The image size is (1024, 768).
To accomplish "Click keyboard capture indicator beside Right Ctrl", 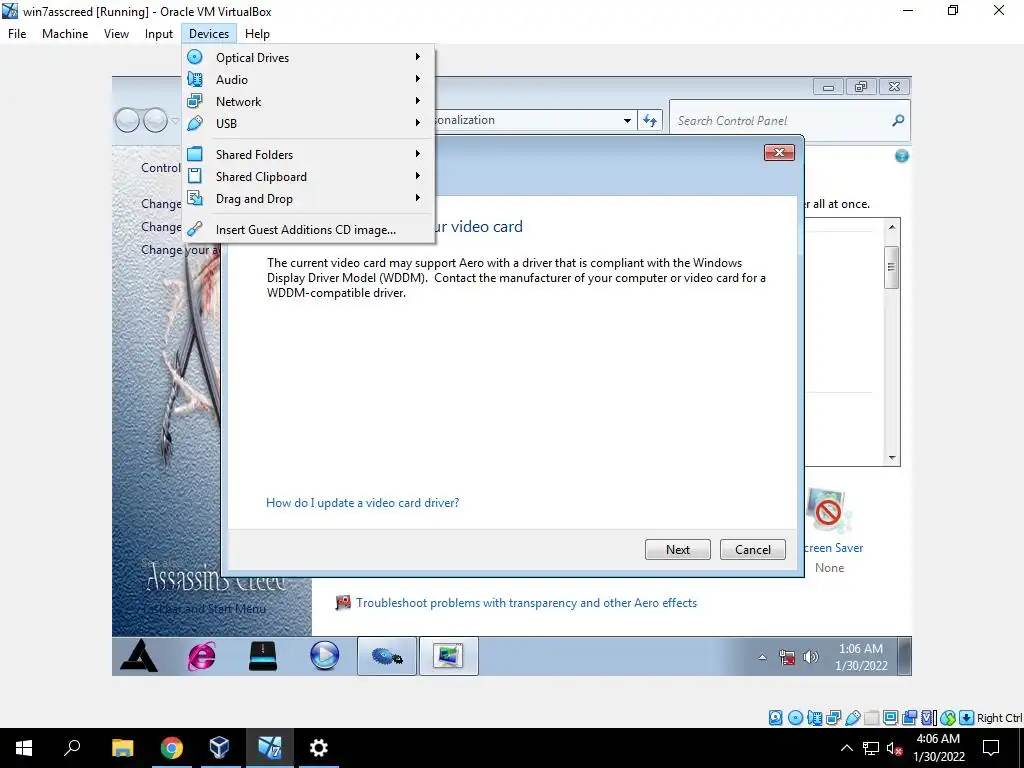I will (x=967, y=718).
